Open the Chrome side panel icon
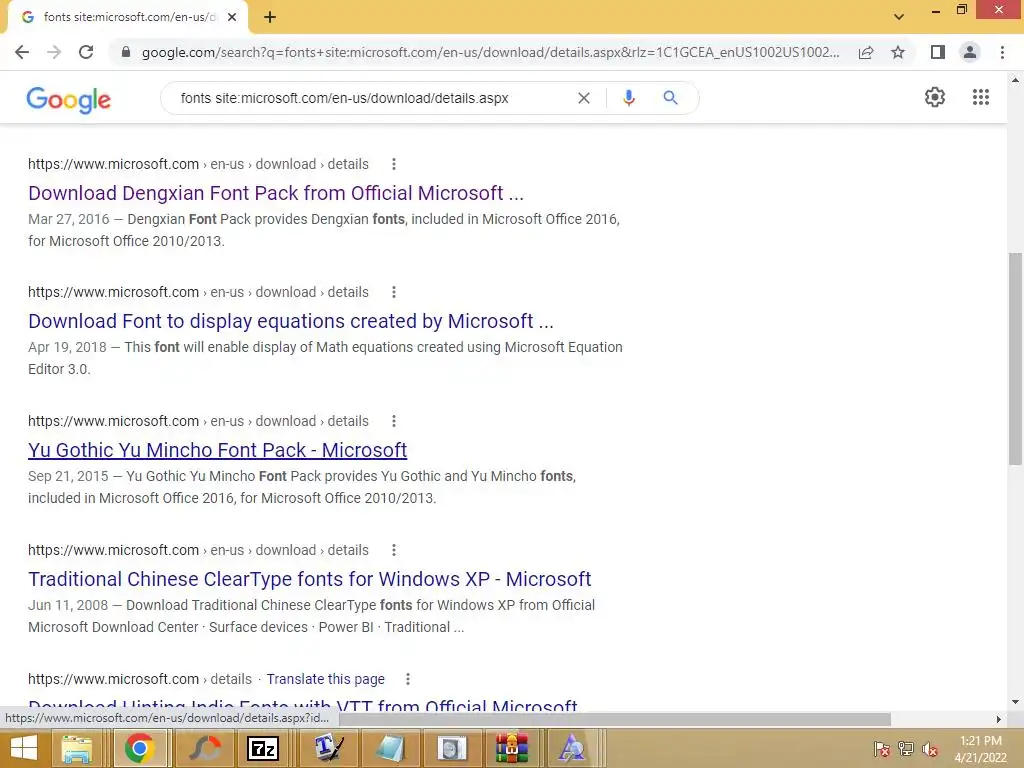This screenshot has width=1024, height=768. tap(938, 52)
